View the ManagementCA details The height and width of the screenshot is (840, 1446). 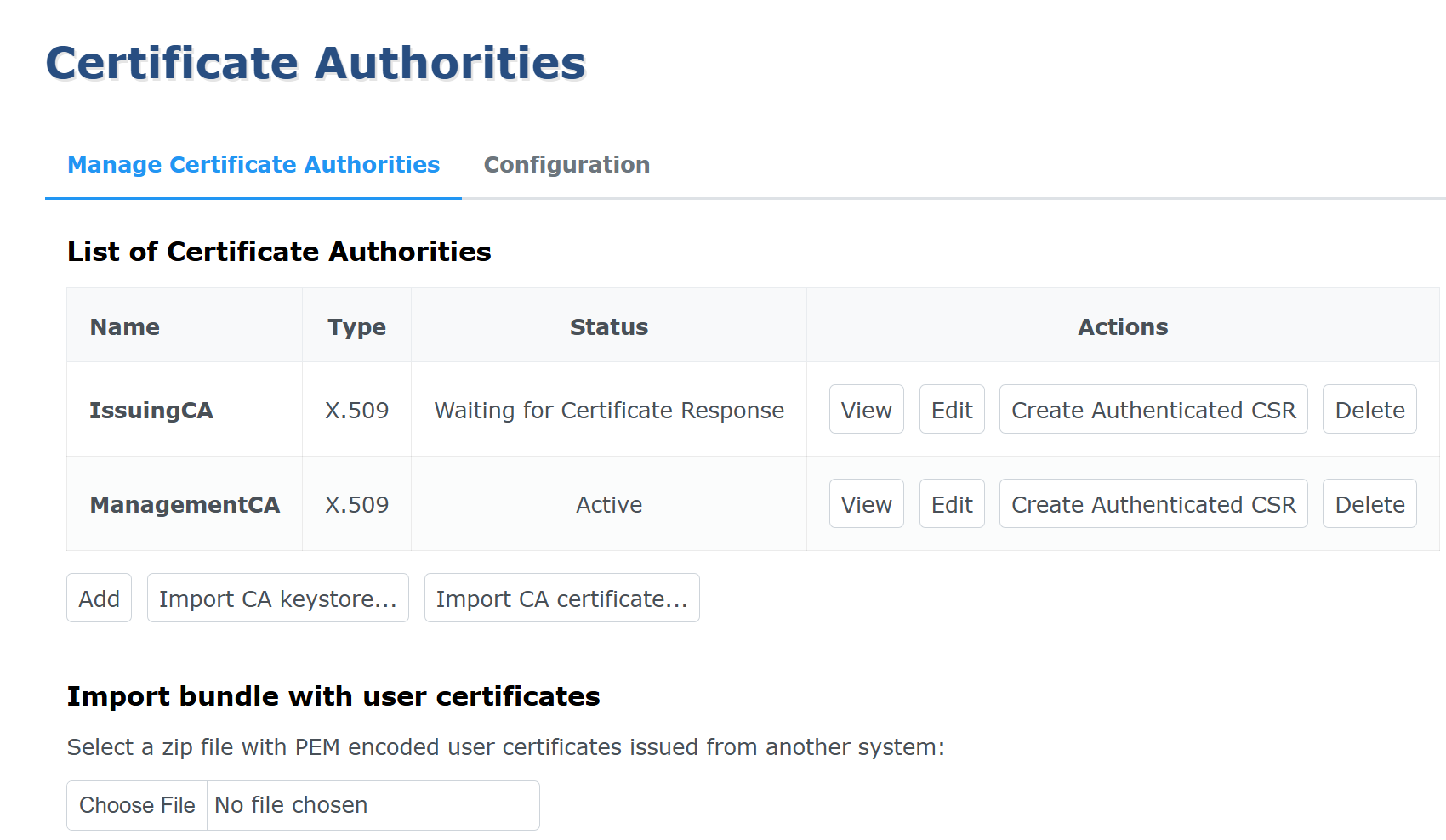tap(866, 504)
